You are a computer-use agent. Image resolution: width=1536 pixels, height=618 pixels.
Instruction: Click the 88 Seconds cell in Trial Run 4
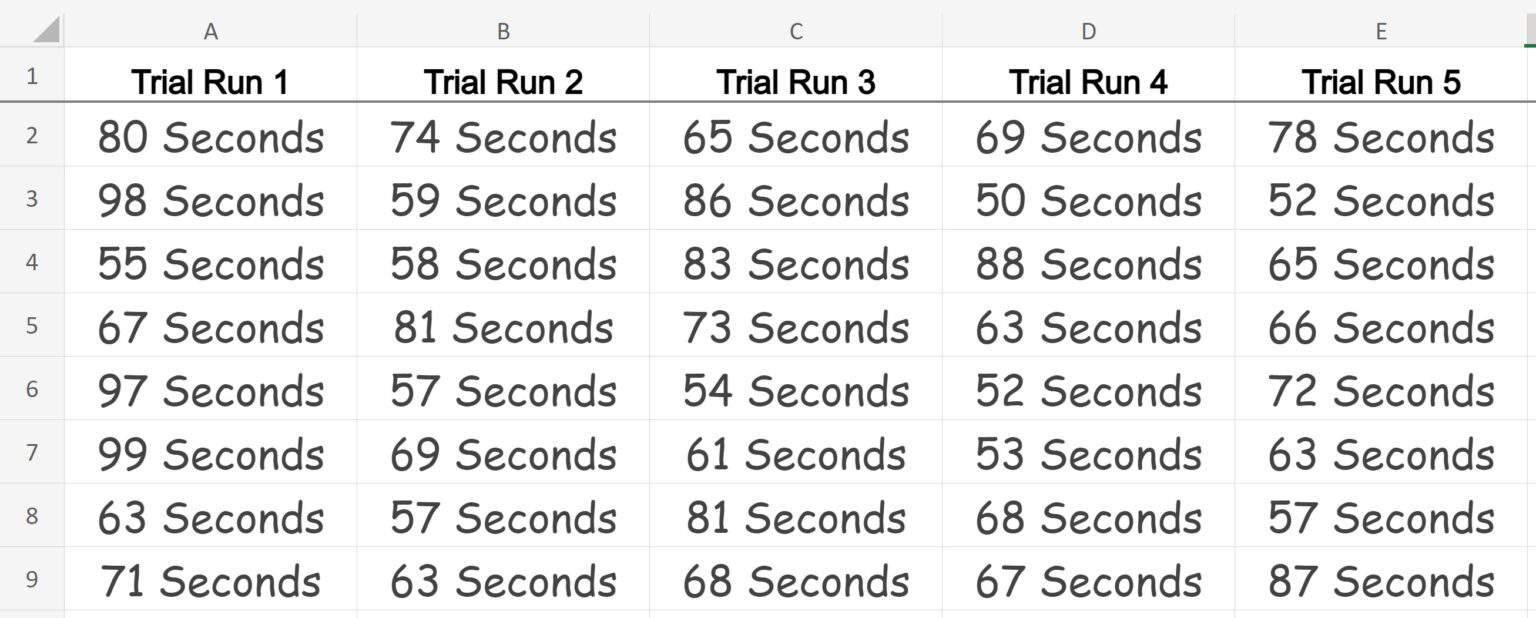(x=1088, y=264)
